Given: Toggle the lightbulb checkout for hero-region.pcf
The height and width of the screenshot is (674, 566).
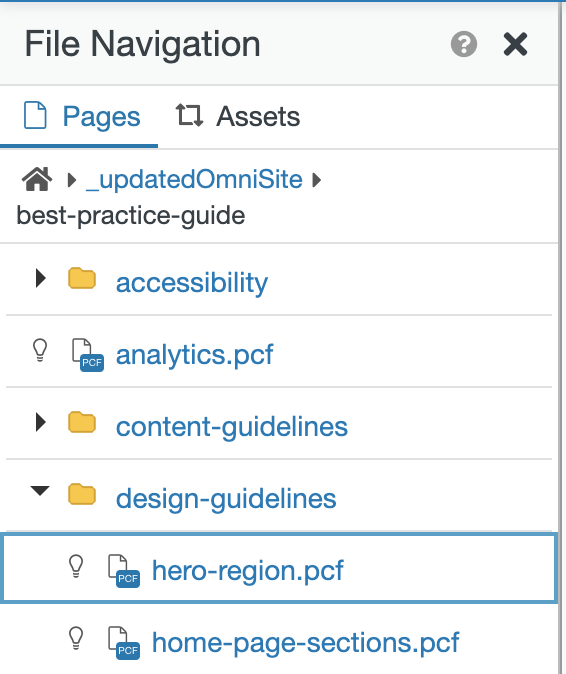Looking at the screenshot, I should 76,566.
